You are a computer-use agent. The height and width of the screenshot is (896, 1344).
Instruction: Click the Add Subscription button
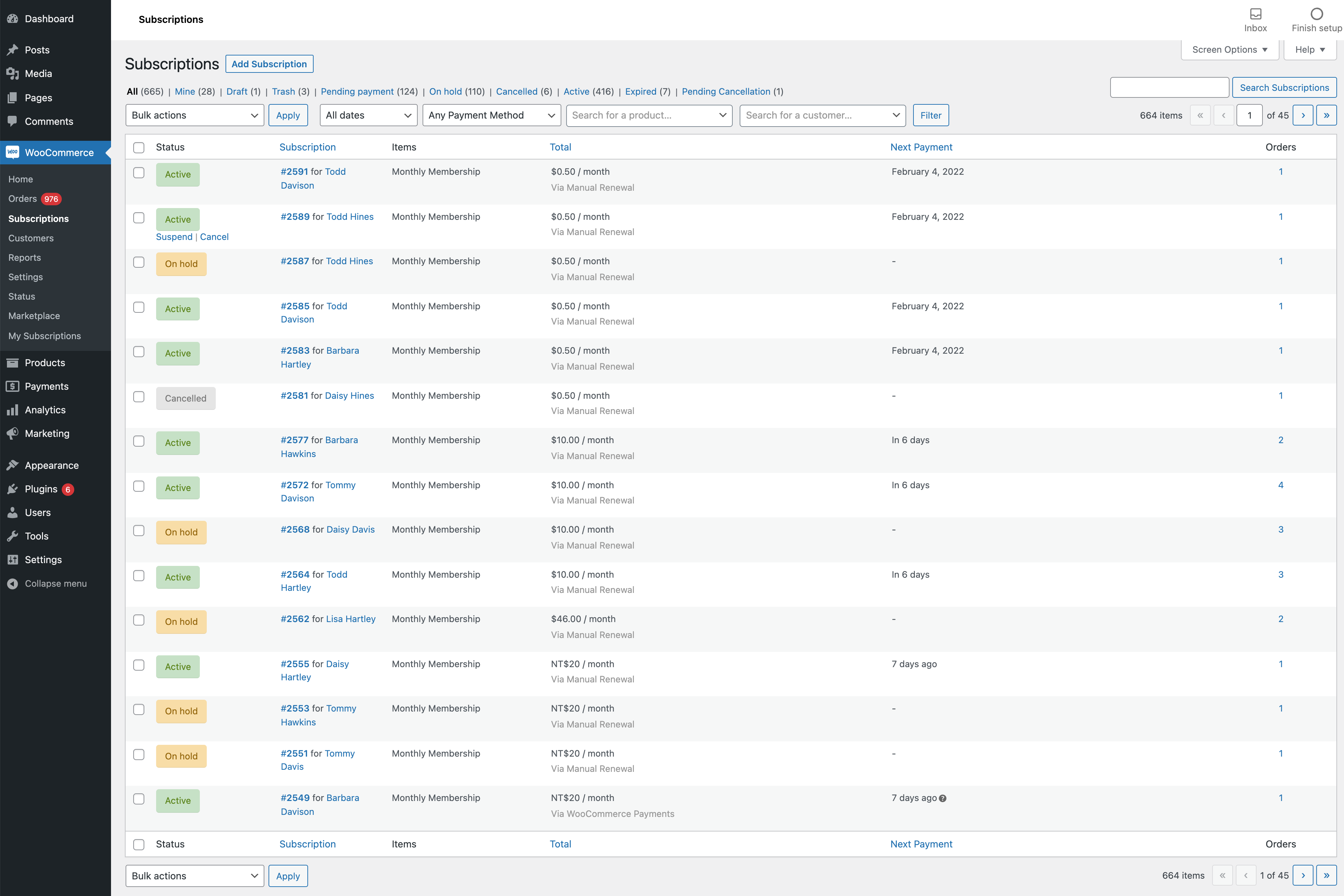pos(269,63)
